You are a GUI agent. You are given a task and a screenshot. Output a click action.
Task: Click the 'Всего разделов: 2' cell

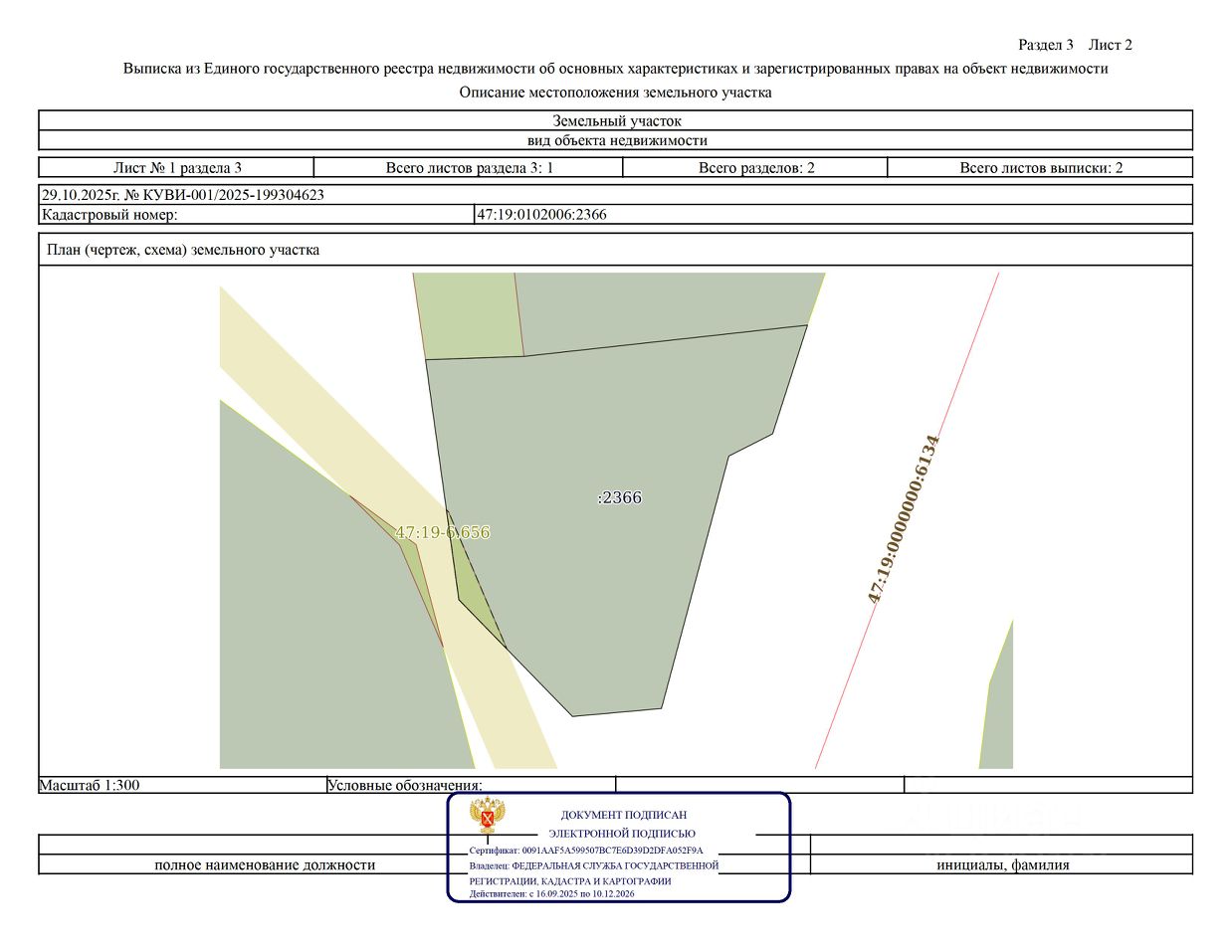tap(755, 167)
